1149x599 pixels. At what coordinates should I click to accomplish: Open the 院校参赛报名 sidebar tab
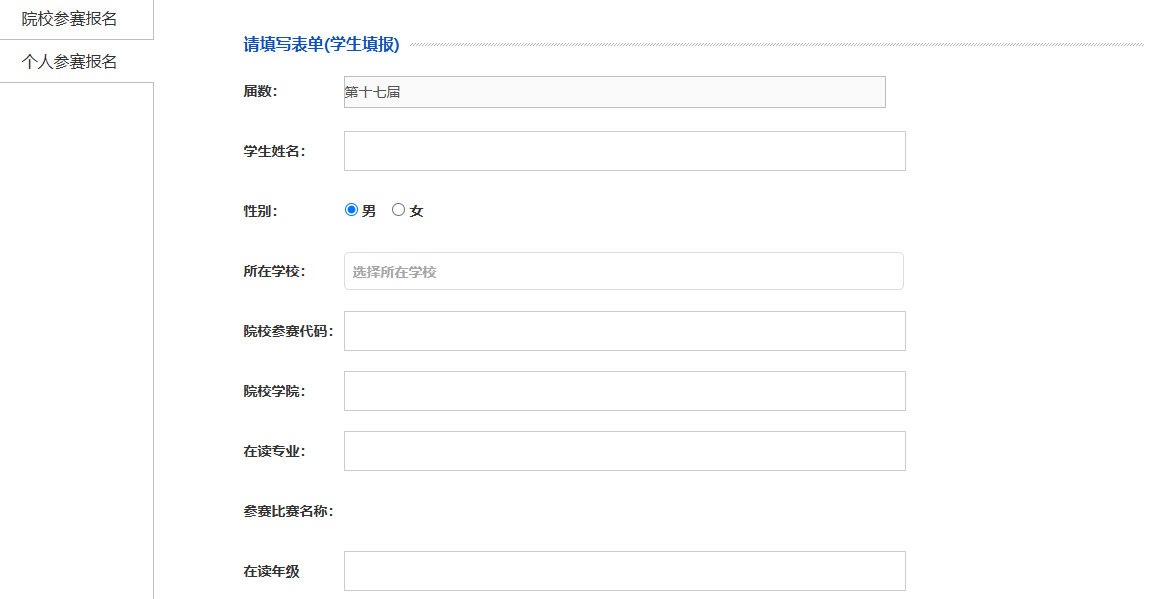76,19
